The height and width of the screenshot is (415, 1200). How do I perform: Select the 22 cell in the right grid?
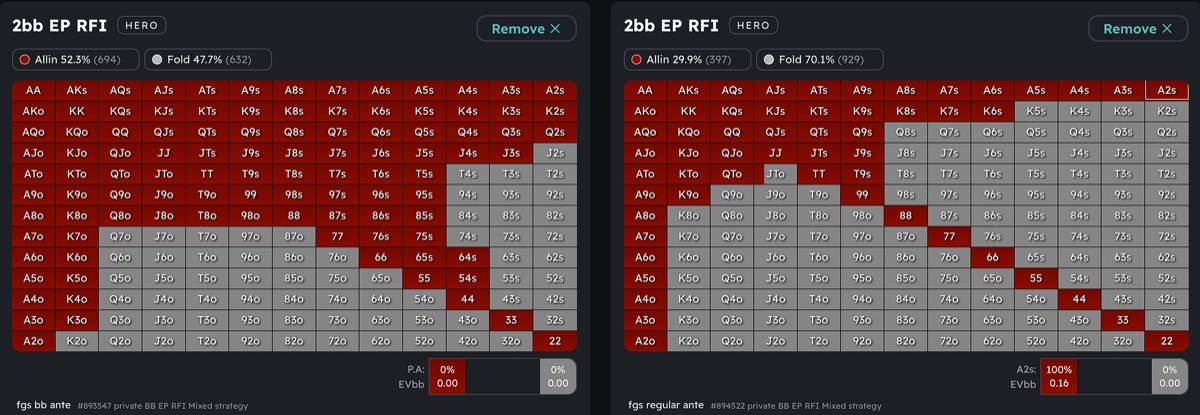point(1166,341)
